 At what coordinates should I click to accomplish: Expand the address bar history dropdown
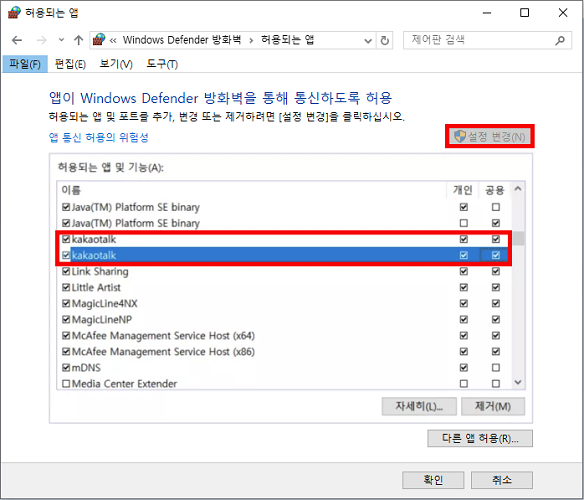(368, 41)
